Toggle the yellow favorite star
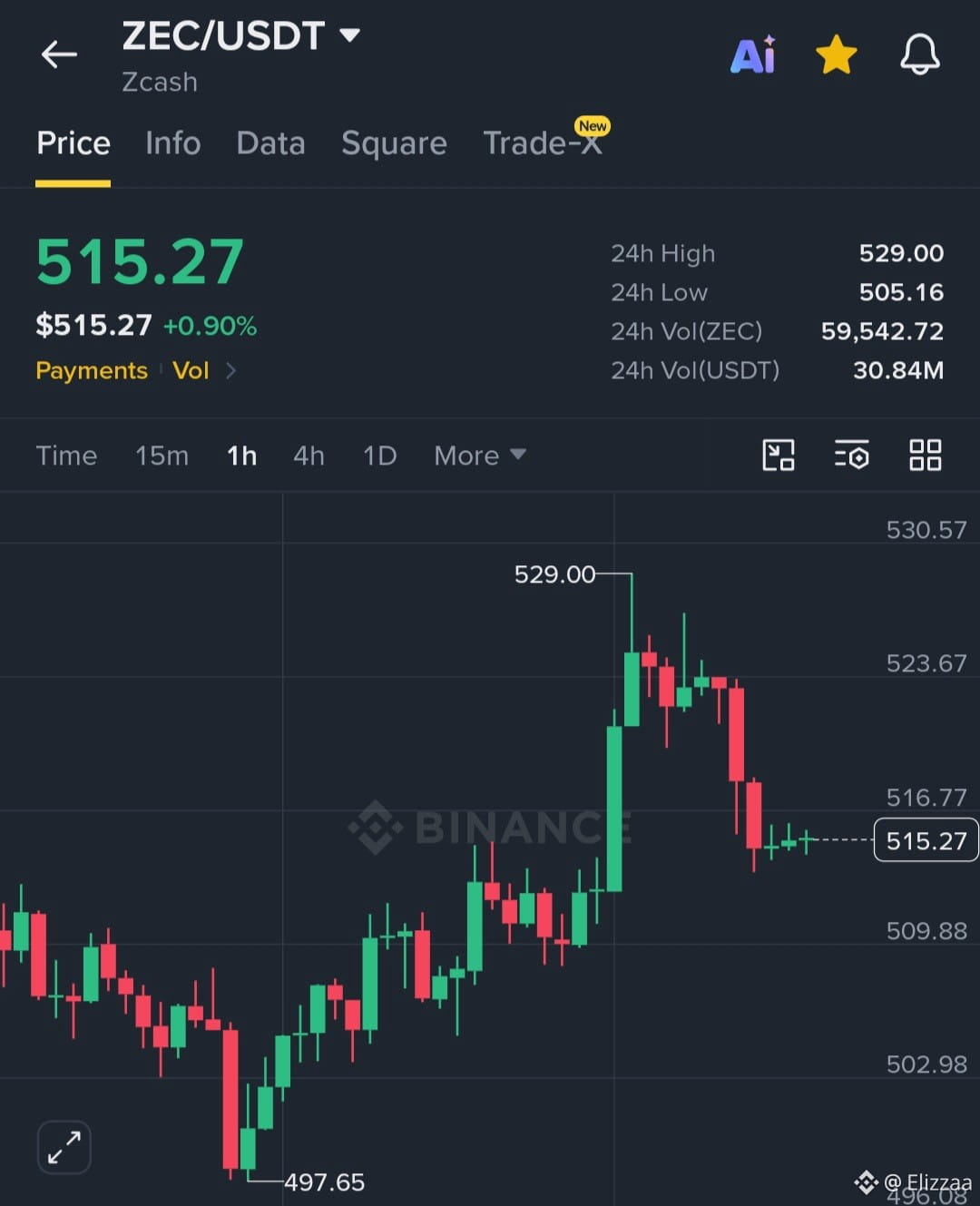This screenshot has width=980, height=1206. (837, 54)
